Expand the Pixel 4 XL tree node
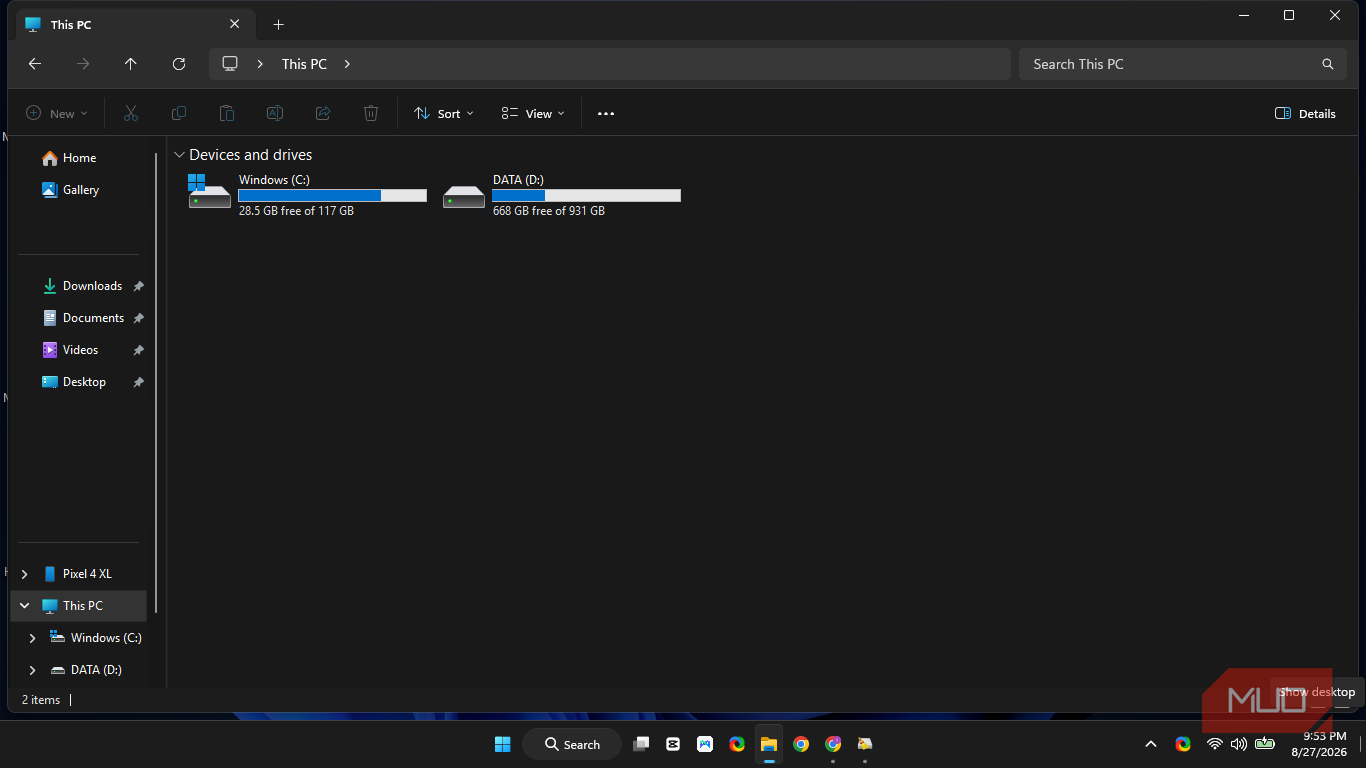This screenshot has height=768, width=1366. click(x=25, y=574)
